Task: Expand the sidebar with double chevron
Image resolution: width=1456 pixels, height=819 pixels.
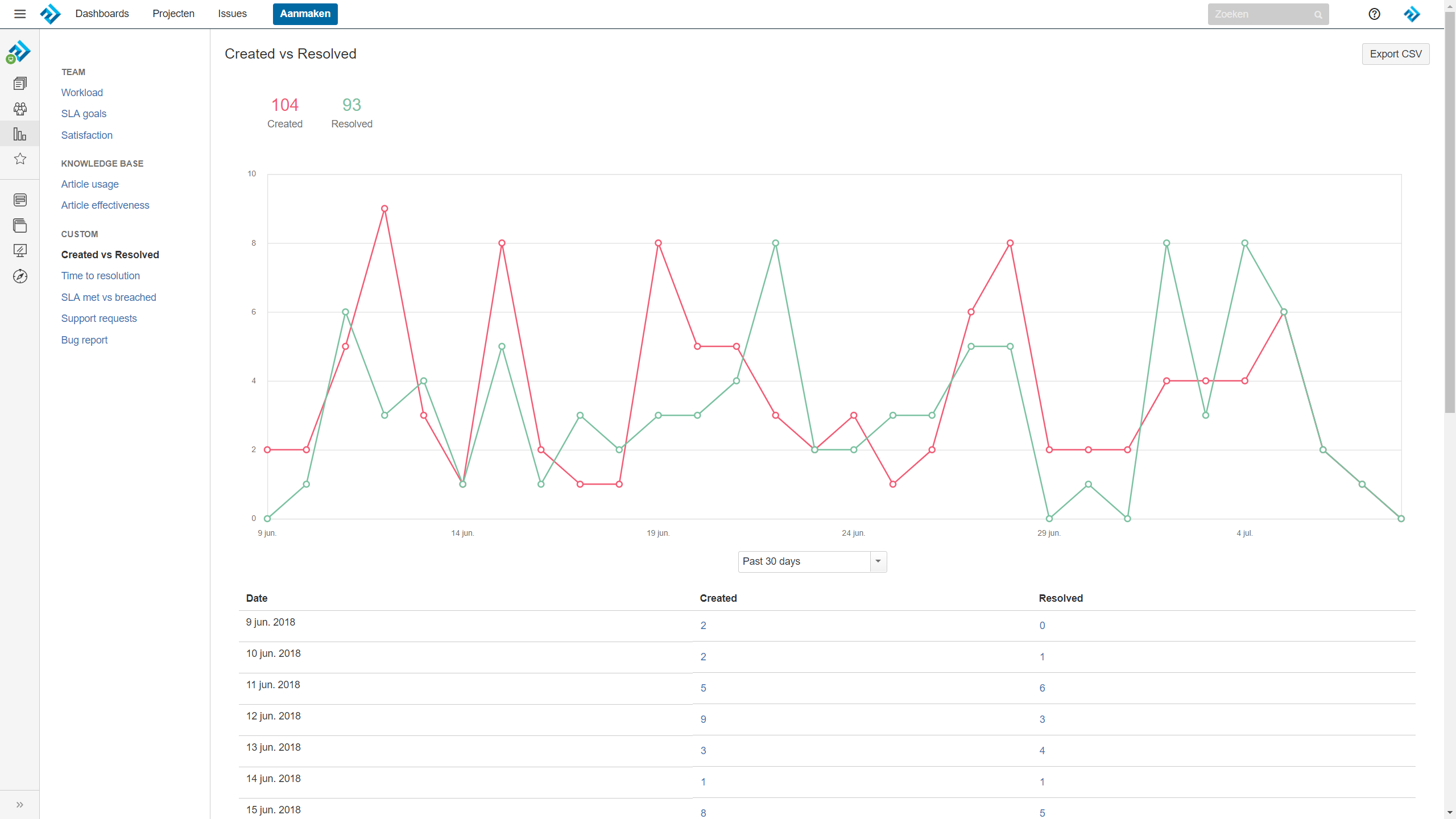Action: [x=20, y=805]
